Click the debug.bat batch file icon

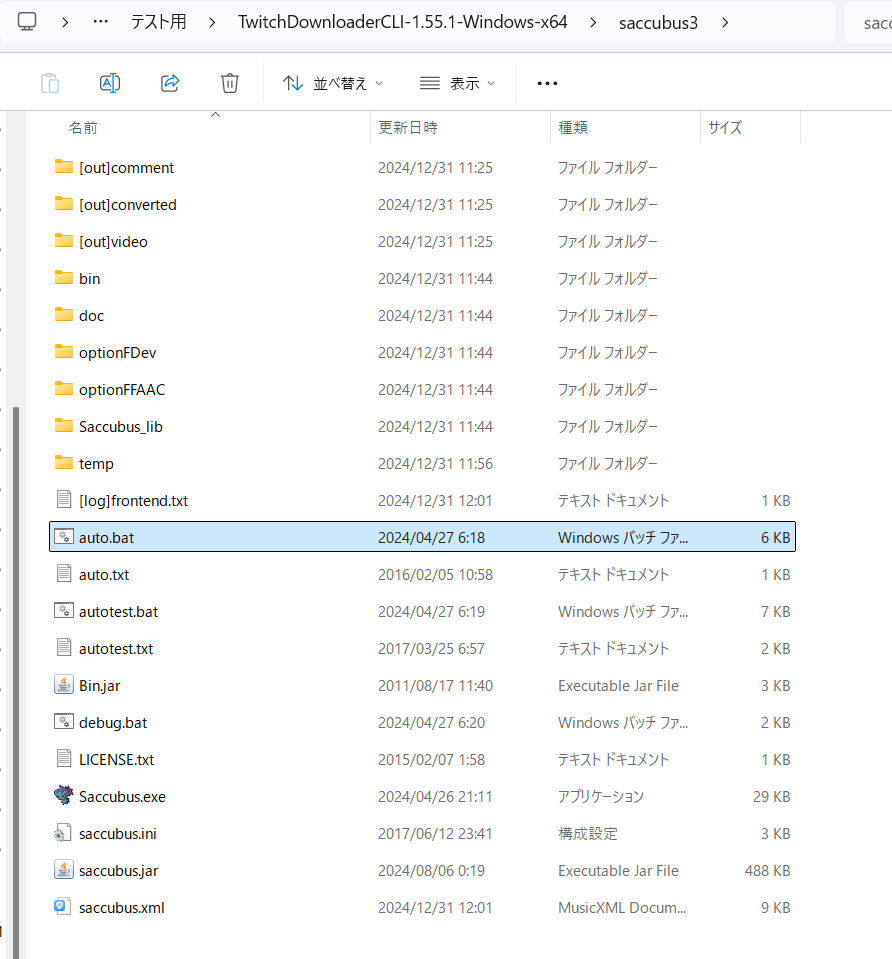click(x=64, y=722)
